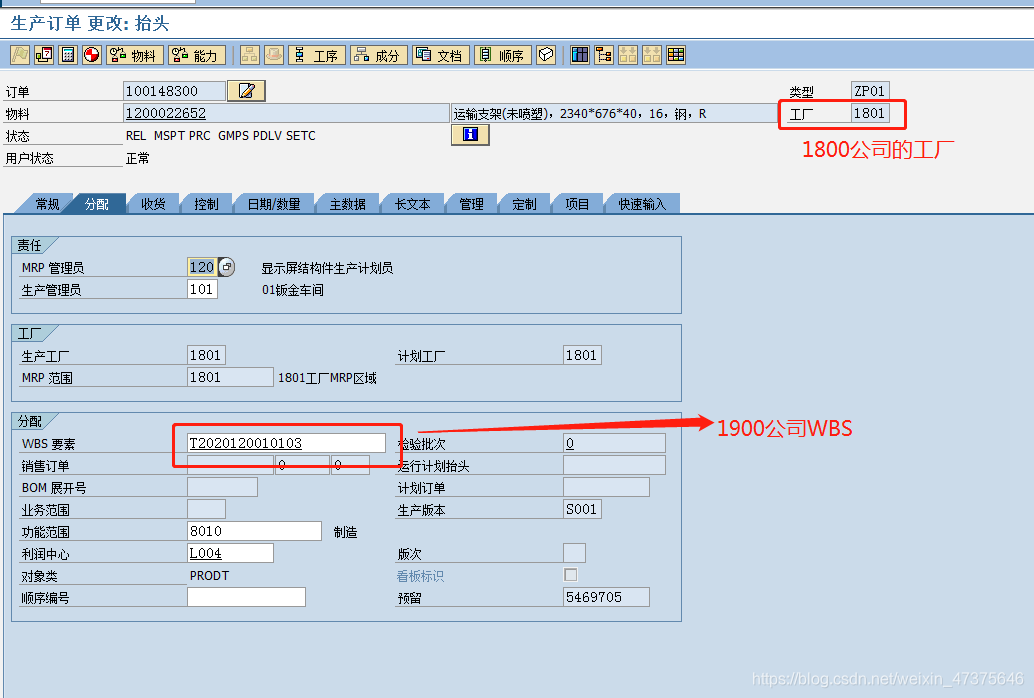The width and height of the screenshot is (1034, 698).
Task: Toggle the 看板标识 checkbox
Action: [570, 575]
